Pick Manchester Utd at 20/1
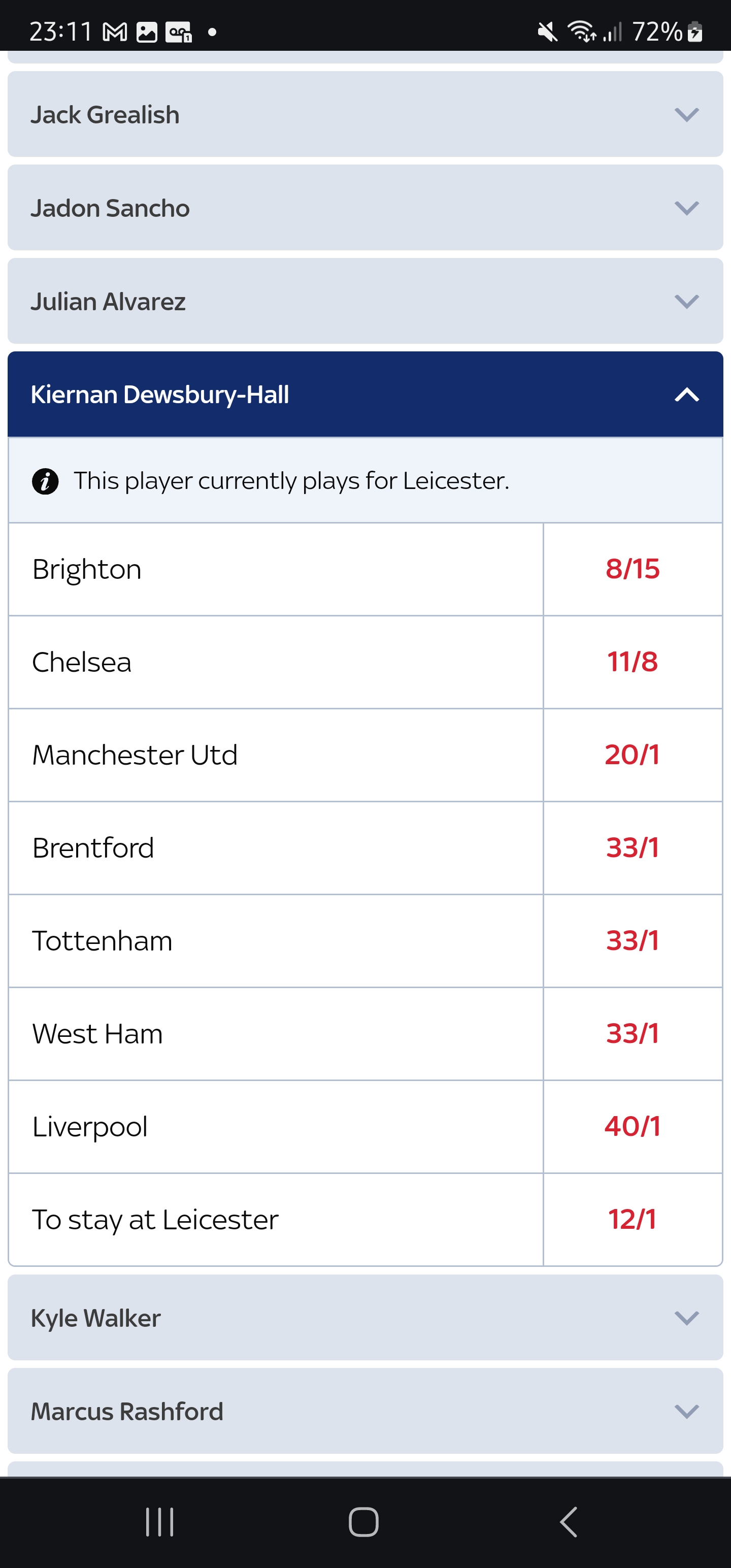Viewport: 731px width, 1568px height. pyautogui.click(x=633, y=755)
